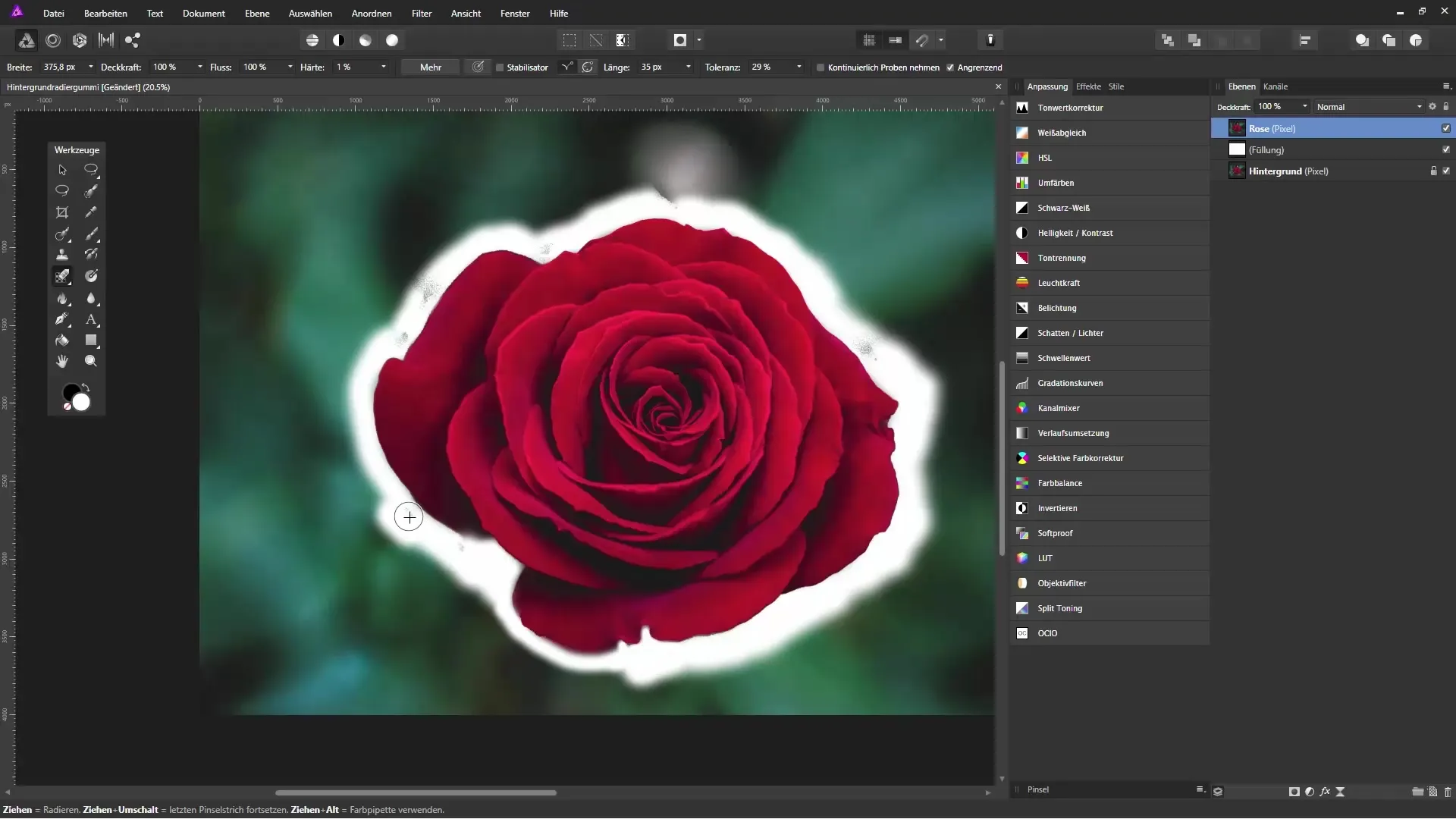The image size is (1456, 819).
Task: Click the horizontal canvas scrollbar
Action: click(x=416, y=793)
